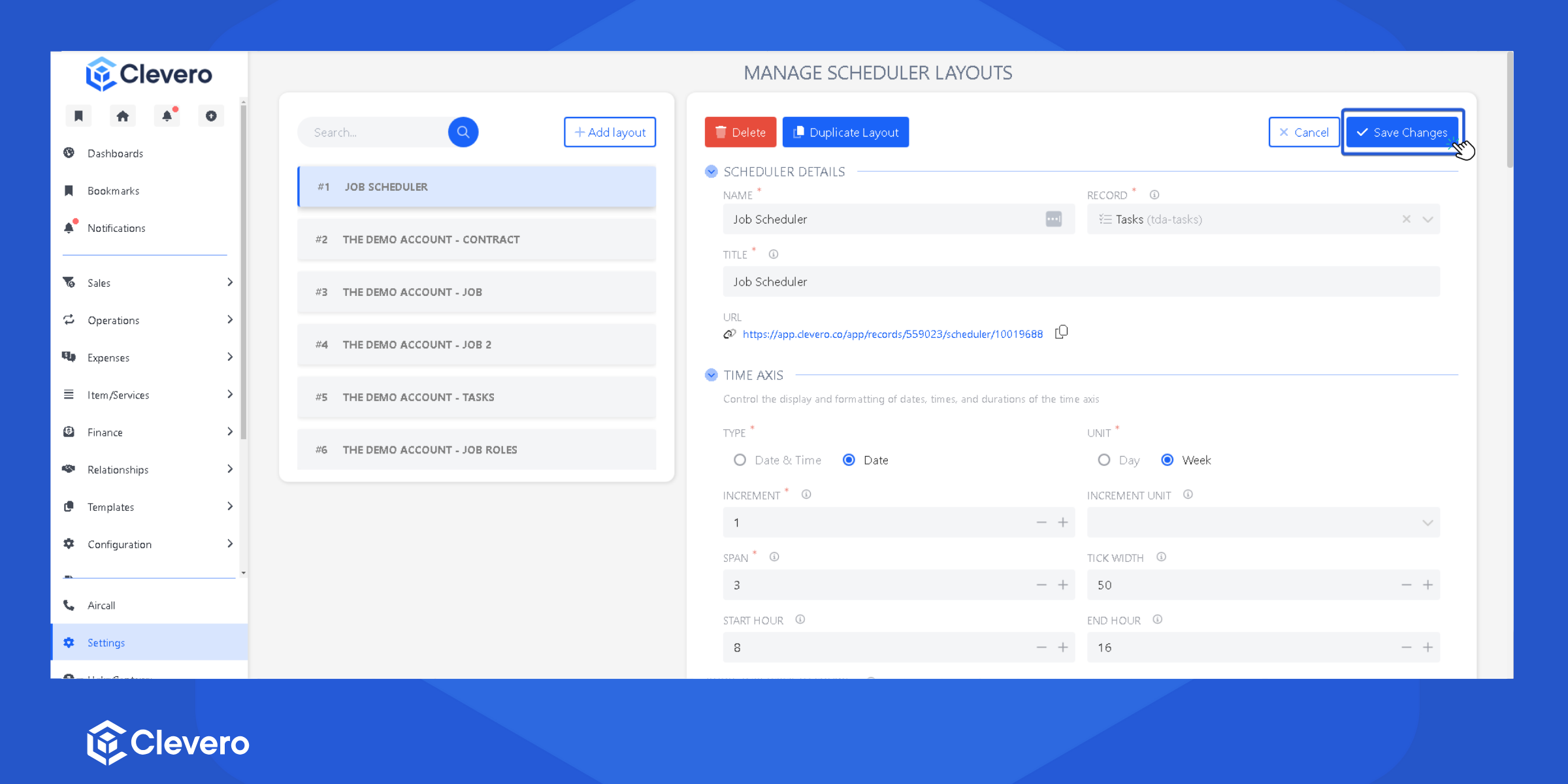The width and height of the screenshot is (1568, 784).
Task: Copy the scheduler URL with copy icon
Action: tap(1061, 333)
